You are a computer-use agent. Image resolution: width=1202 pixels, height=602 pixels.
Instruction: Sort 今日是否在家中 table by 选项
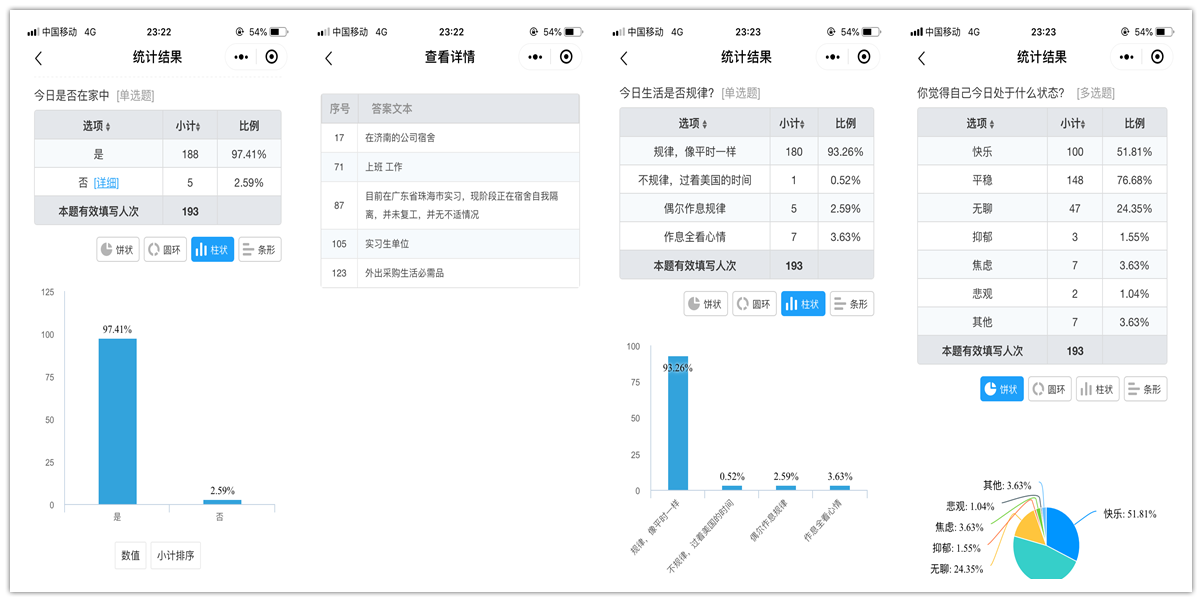coord(98,126)
